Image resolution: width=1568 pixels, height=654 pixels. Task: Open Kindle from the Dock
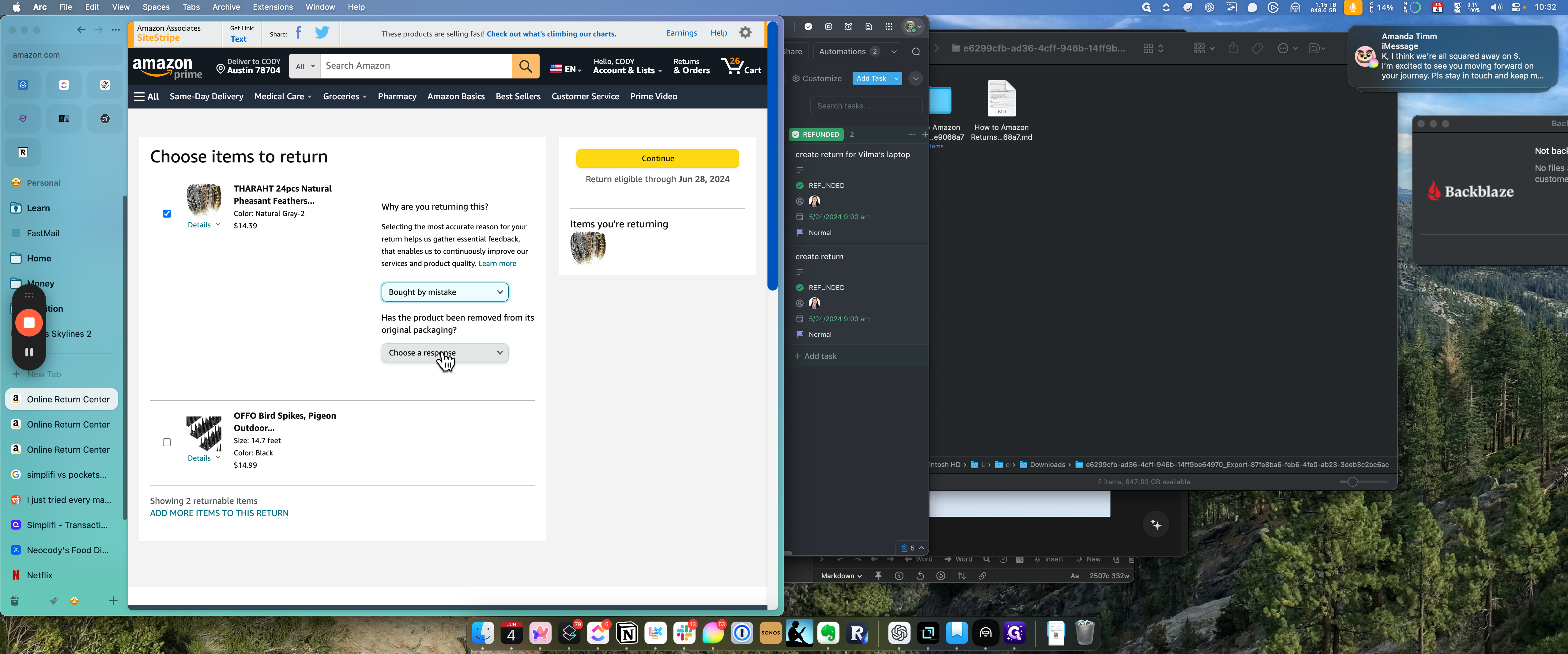(x=799, y=633)
